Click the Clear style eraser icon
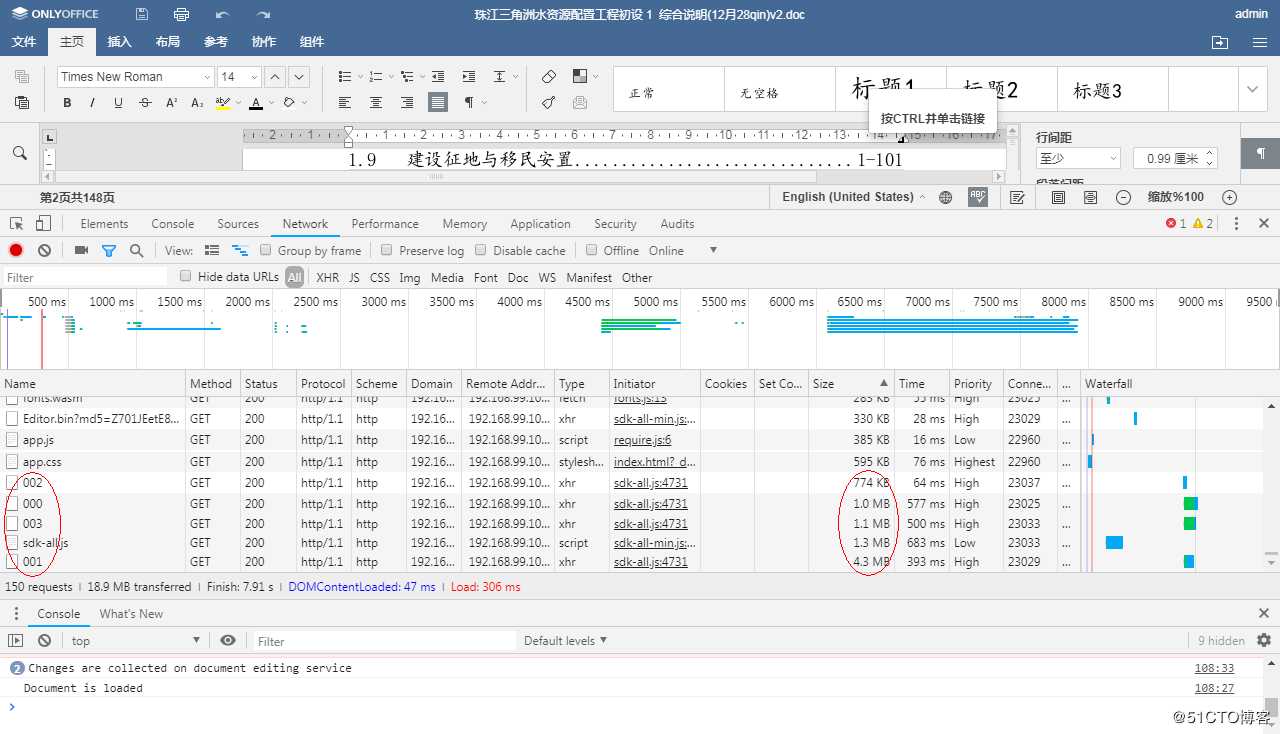This screenshot has height=734, width=1280. point(549,77)
